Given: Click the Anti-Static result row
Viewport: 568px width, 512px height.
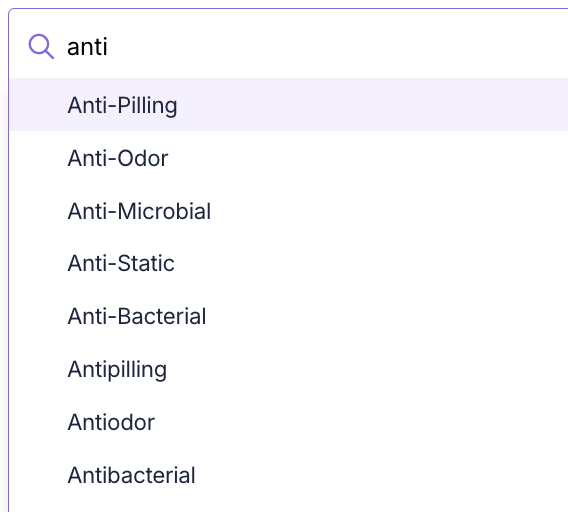Looking at the screenshot, I should pyautogui.click(x=289, y=263).
